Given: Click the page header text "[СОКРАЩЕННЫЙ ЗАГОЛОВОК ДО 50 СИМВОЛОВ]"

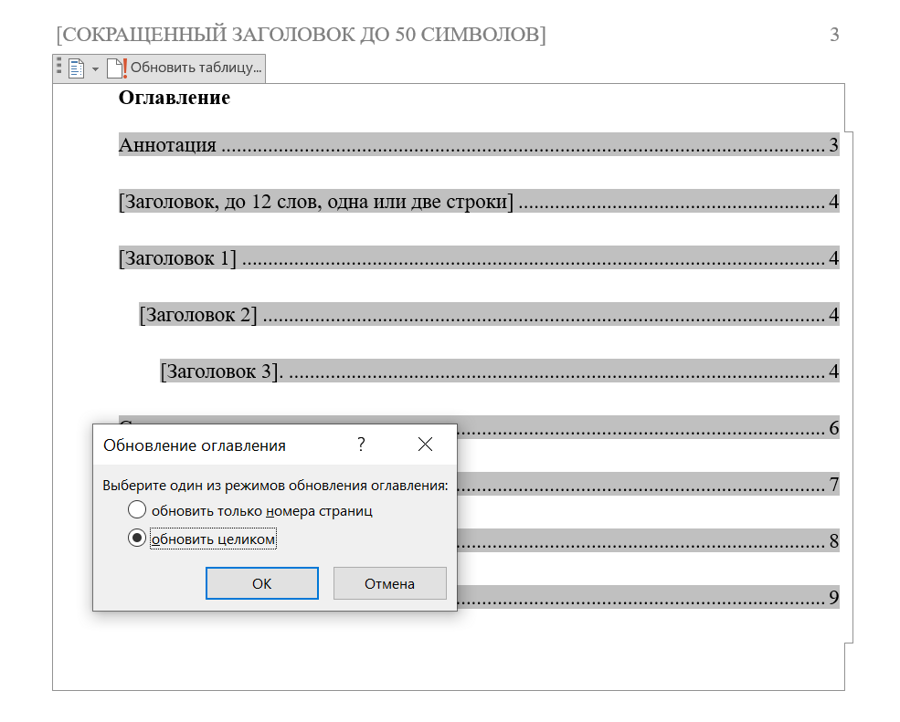Looking at the screenshot, I should click(301, 34).
